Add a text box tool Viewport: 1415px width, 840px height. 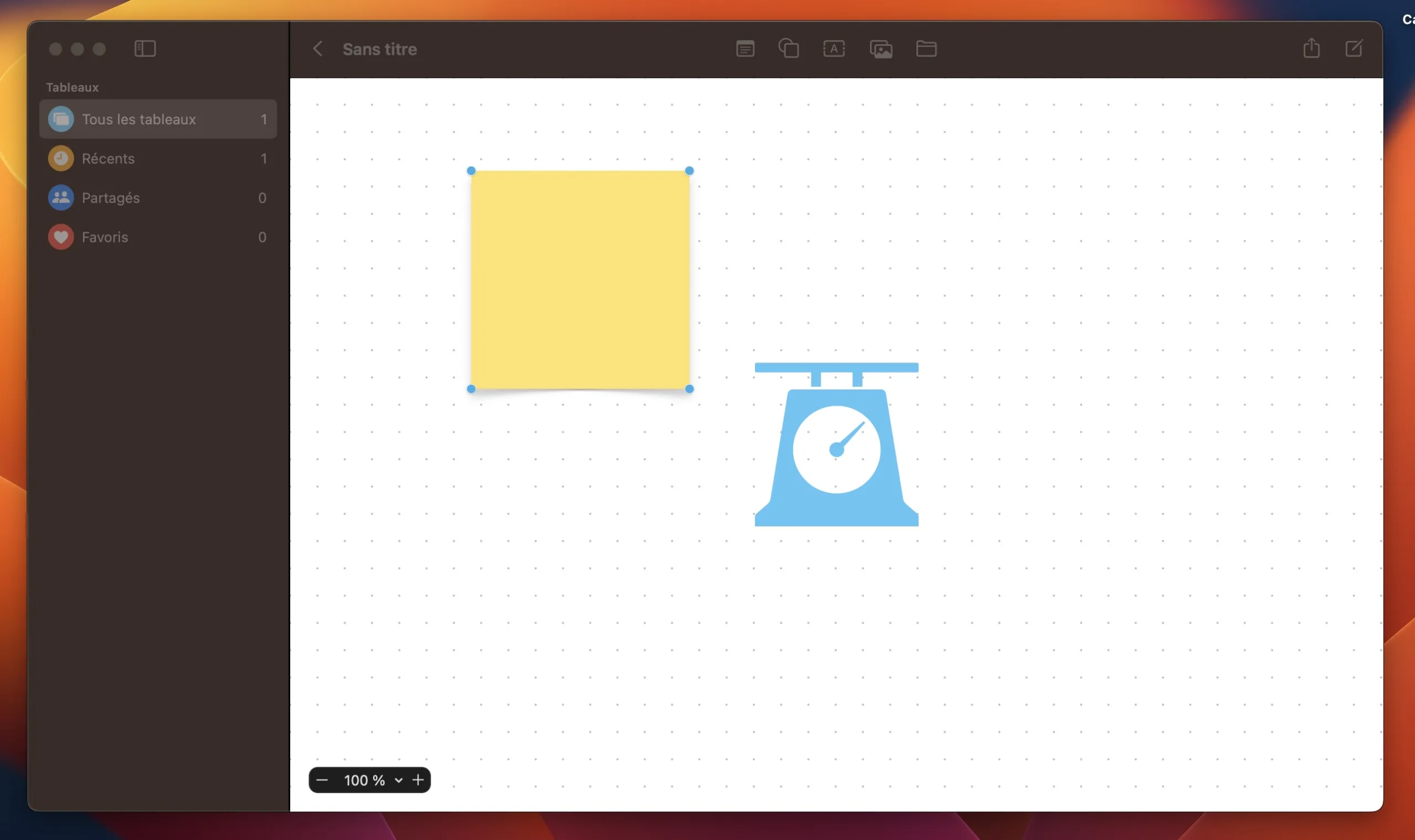[834, 49]
